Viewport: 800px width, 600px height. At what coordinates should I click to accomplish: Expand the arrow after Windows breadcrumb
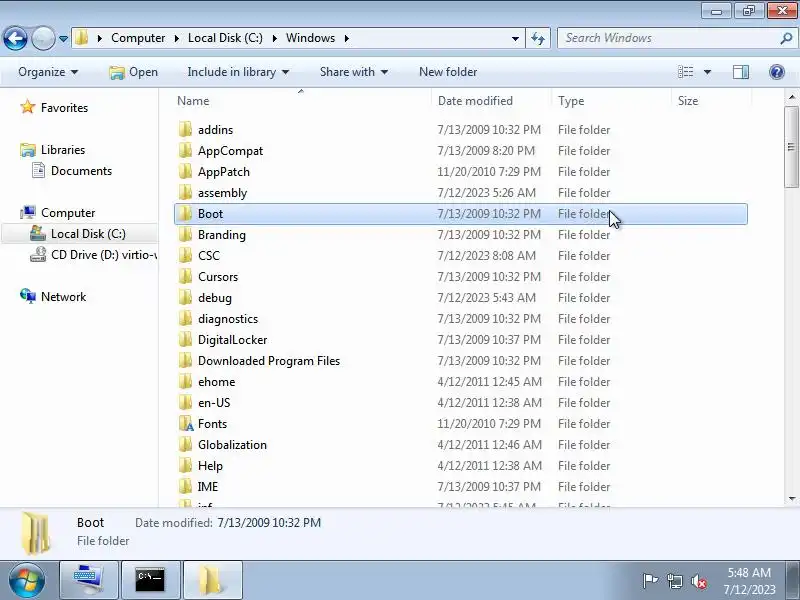tap(347, 38)
